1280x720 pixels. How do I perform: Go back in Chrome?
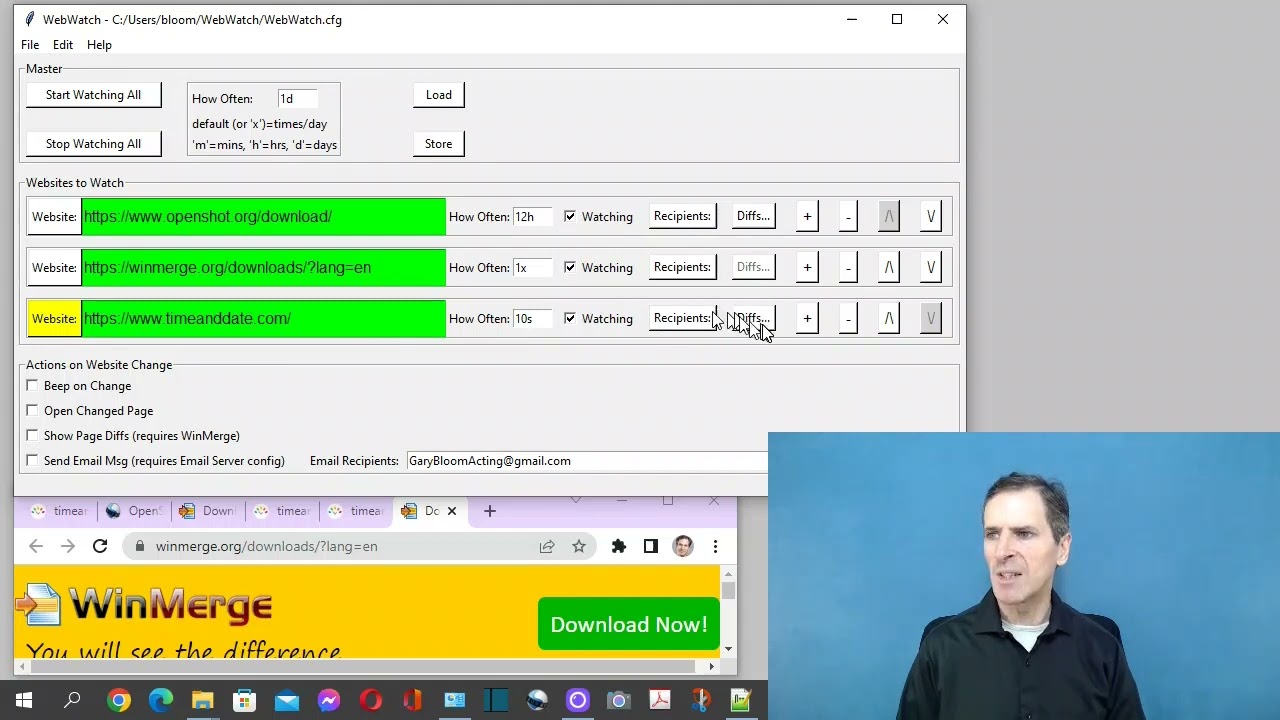point(36,546)
